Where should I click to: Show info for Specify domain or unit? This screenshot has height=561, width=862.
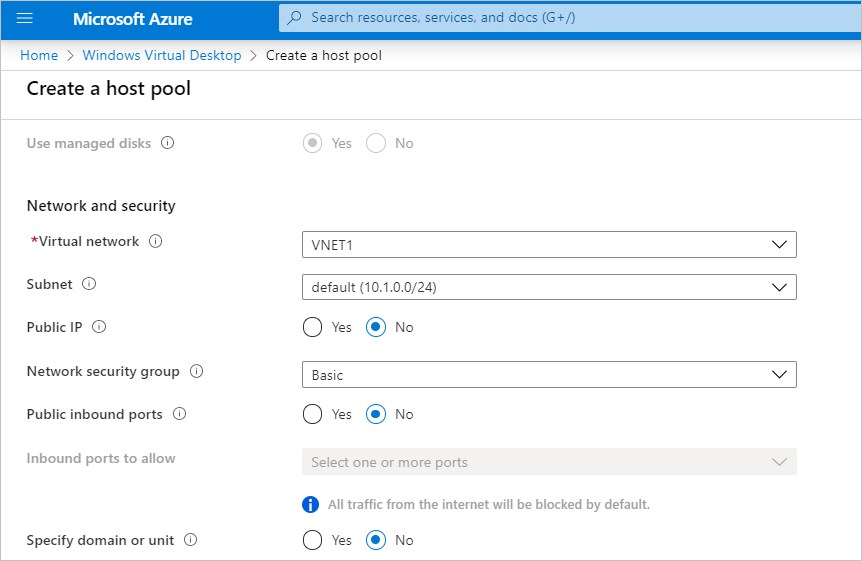tap(190, 540)
